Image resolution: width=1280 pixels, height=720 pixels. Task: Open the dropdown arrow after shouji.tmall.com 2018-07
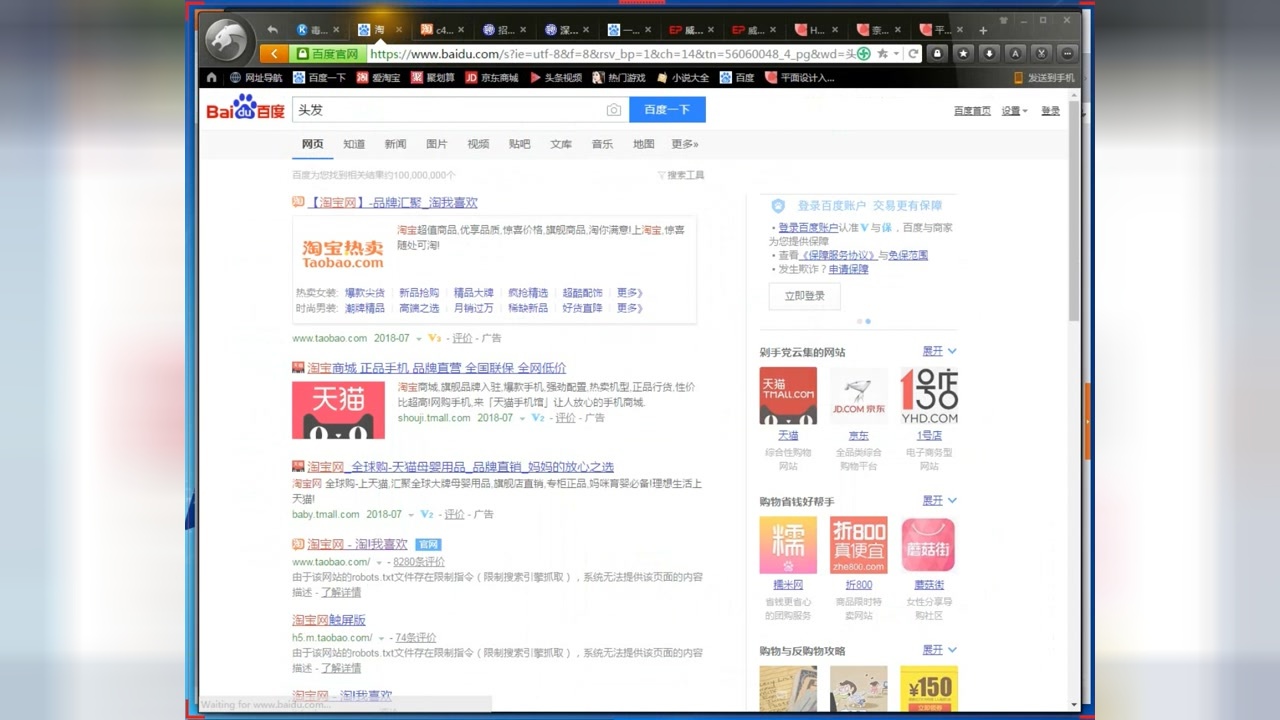click(523, 418)
